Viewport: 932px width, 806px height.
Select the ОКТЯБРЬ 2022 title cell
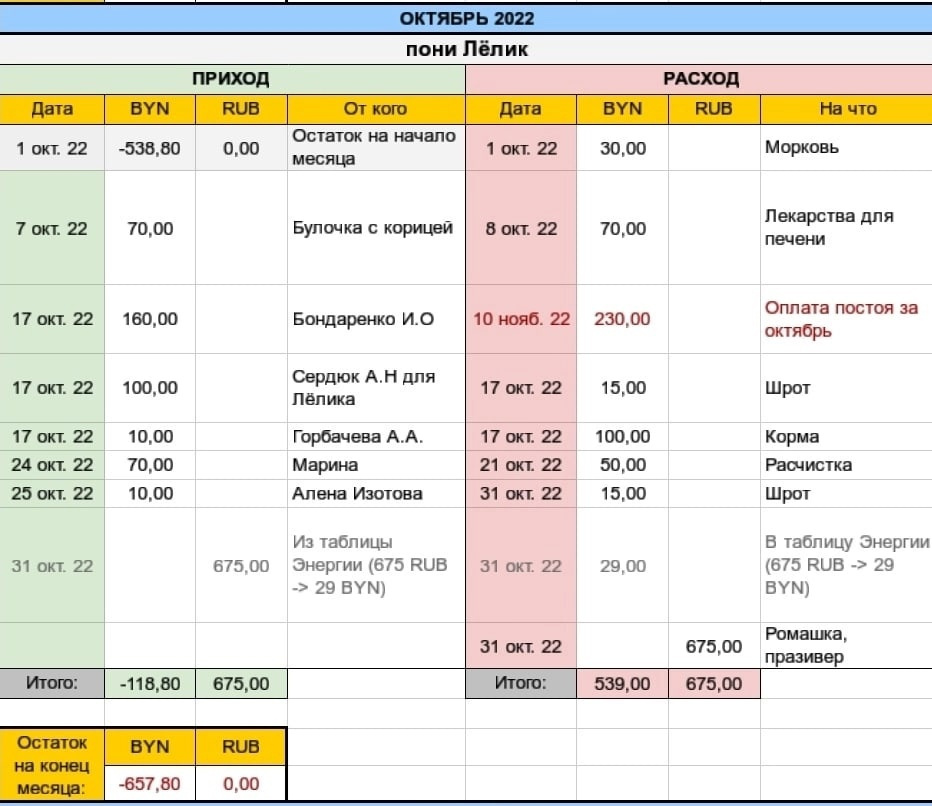click(466, 19)
